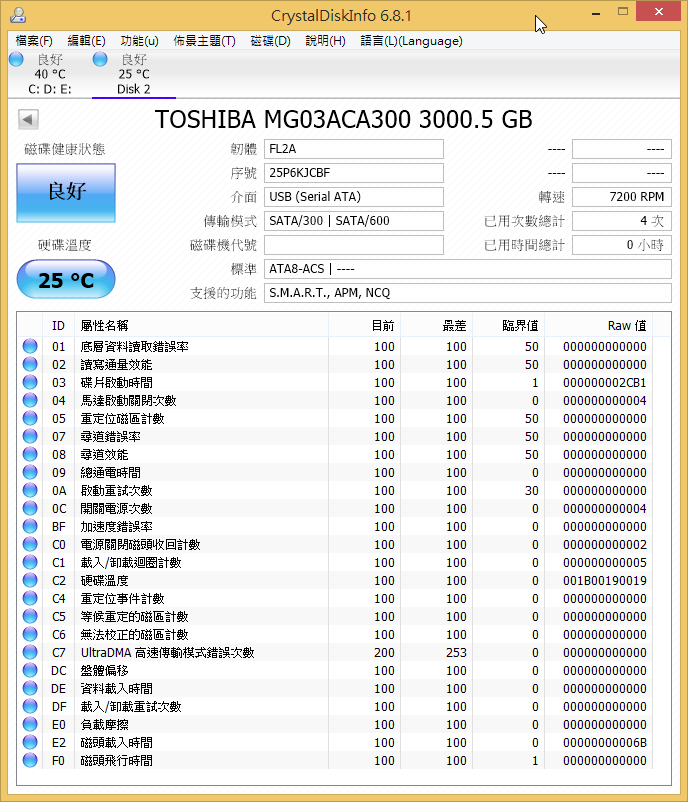Click the blue status icon for attribute 02
This screenshot has width=688, height=802.
click(30, 364)
